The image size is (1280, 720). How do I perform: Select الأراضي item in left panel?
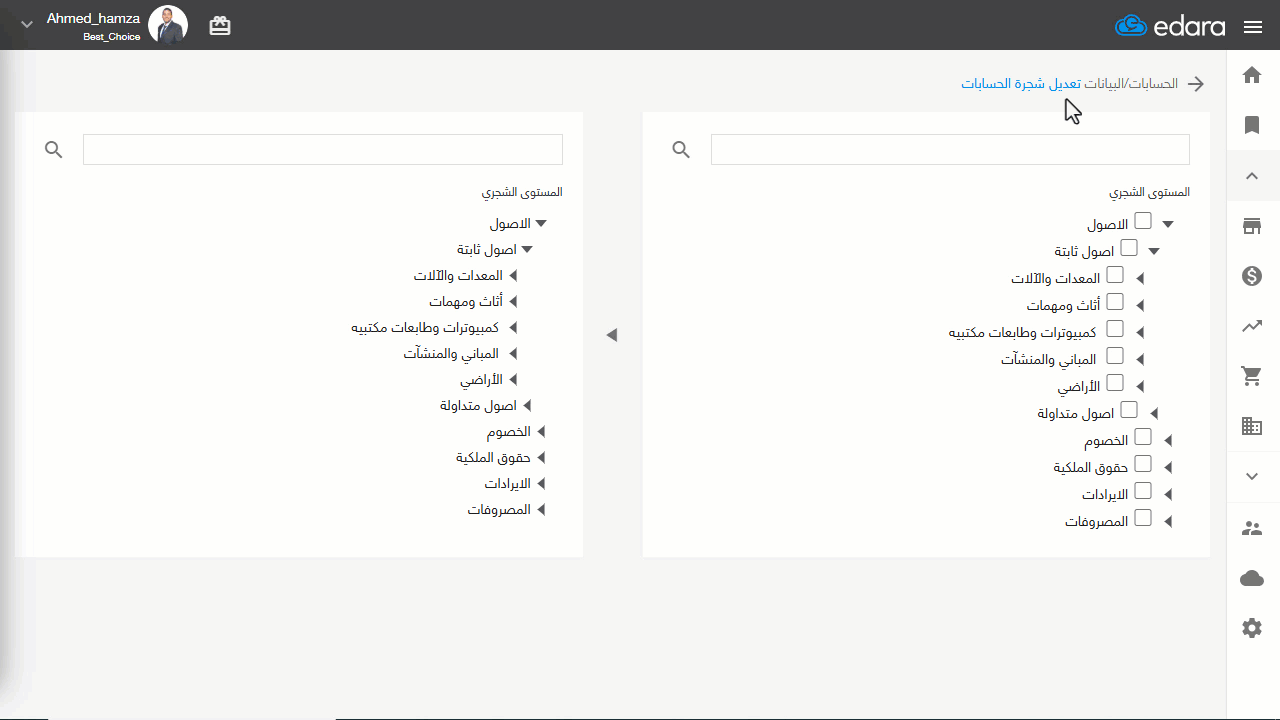(481, 380)
